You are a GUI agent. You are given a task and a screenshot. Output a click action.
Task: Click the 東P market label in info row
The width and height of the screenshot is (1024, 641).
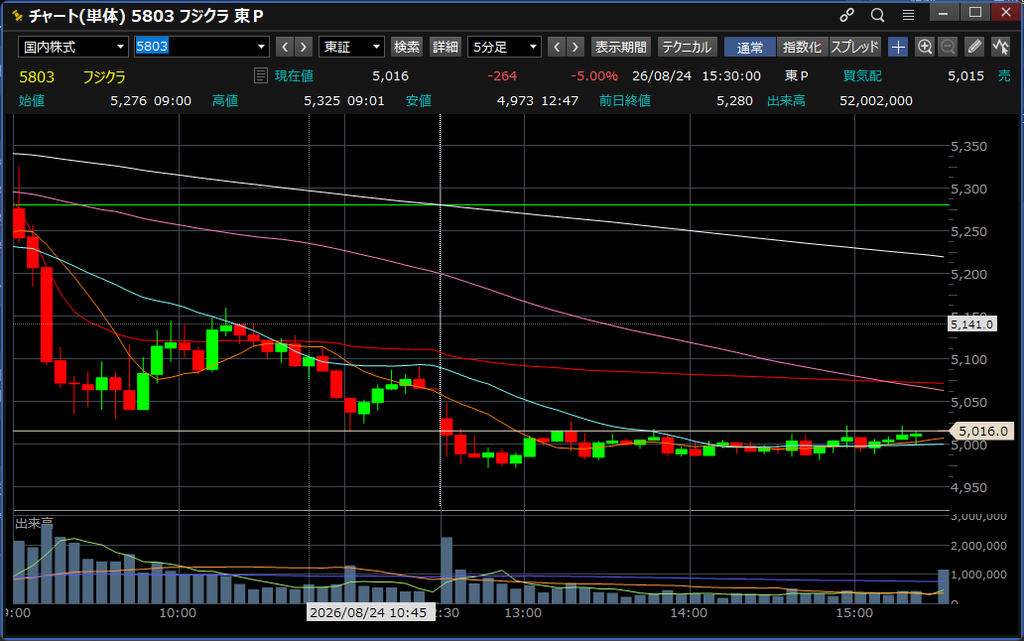[x=796, y=76]
